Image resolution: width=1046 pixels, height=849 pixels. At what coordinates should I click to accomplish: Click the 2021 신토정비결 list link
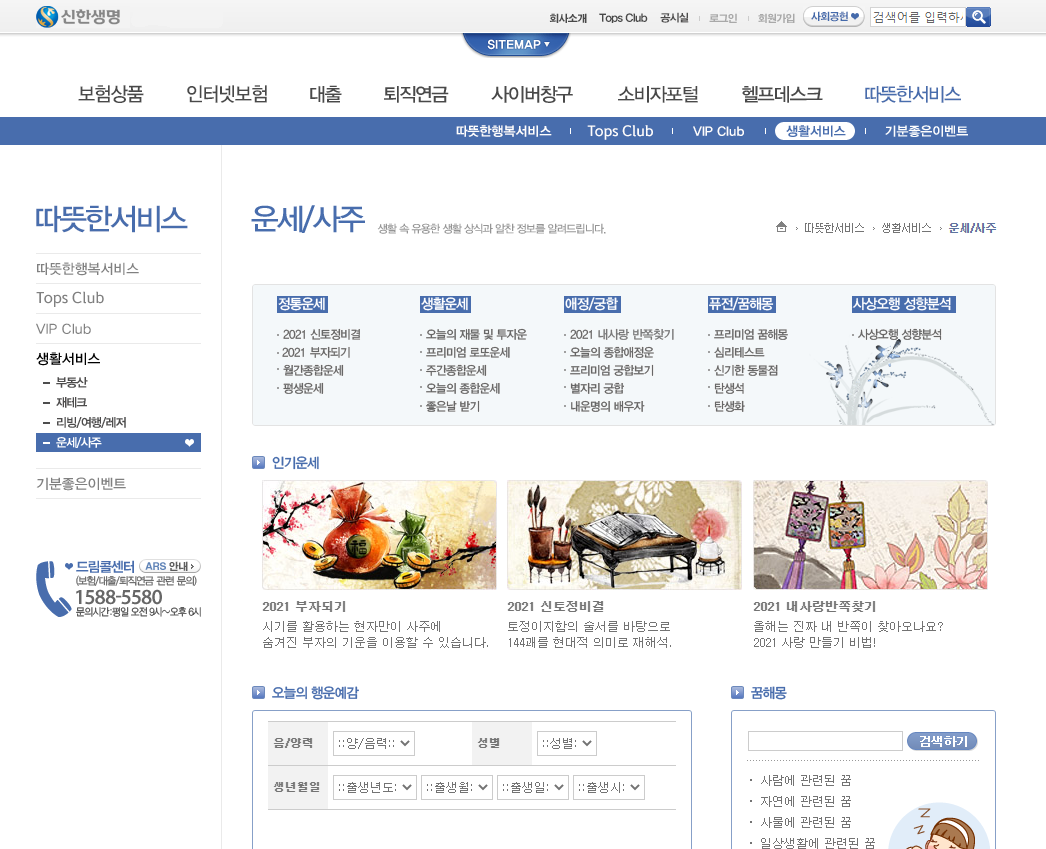tap(322, 334)
